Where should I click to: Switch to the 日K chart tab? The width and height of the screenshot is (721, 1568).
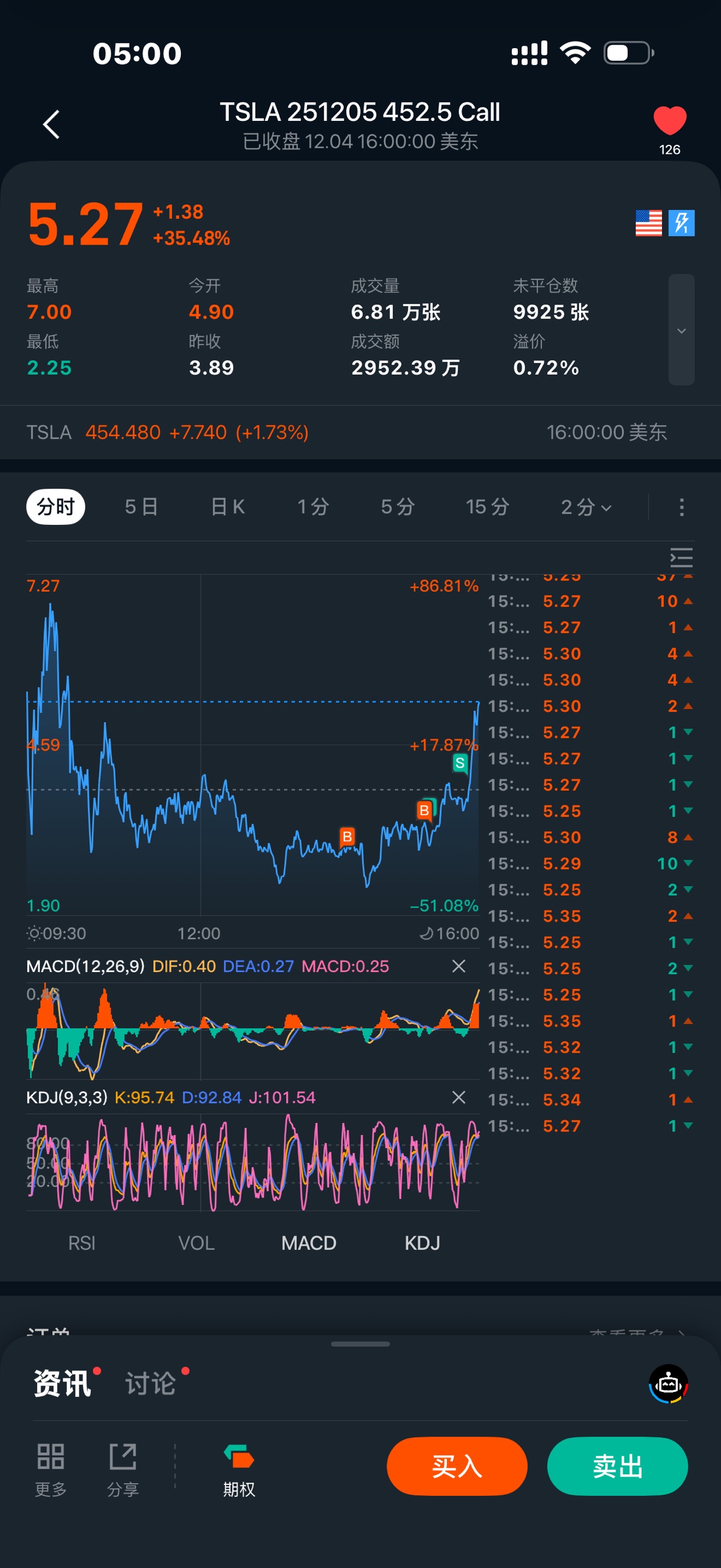coord(228,506)
